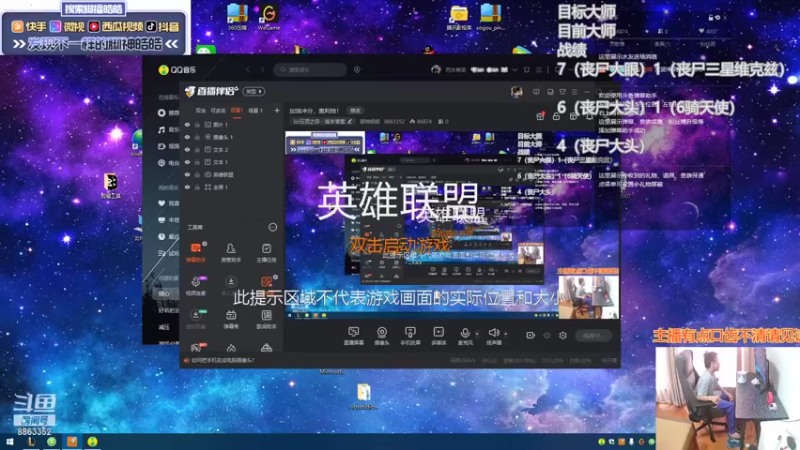
Task: Add a 多媒体 multimedia source
Action: (x=438, y=336)
